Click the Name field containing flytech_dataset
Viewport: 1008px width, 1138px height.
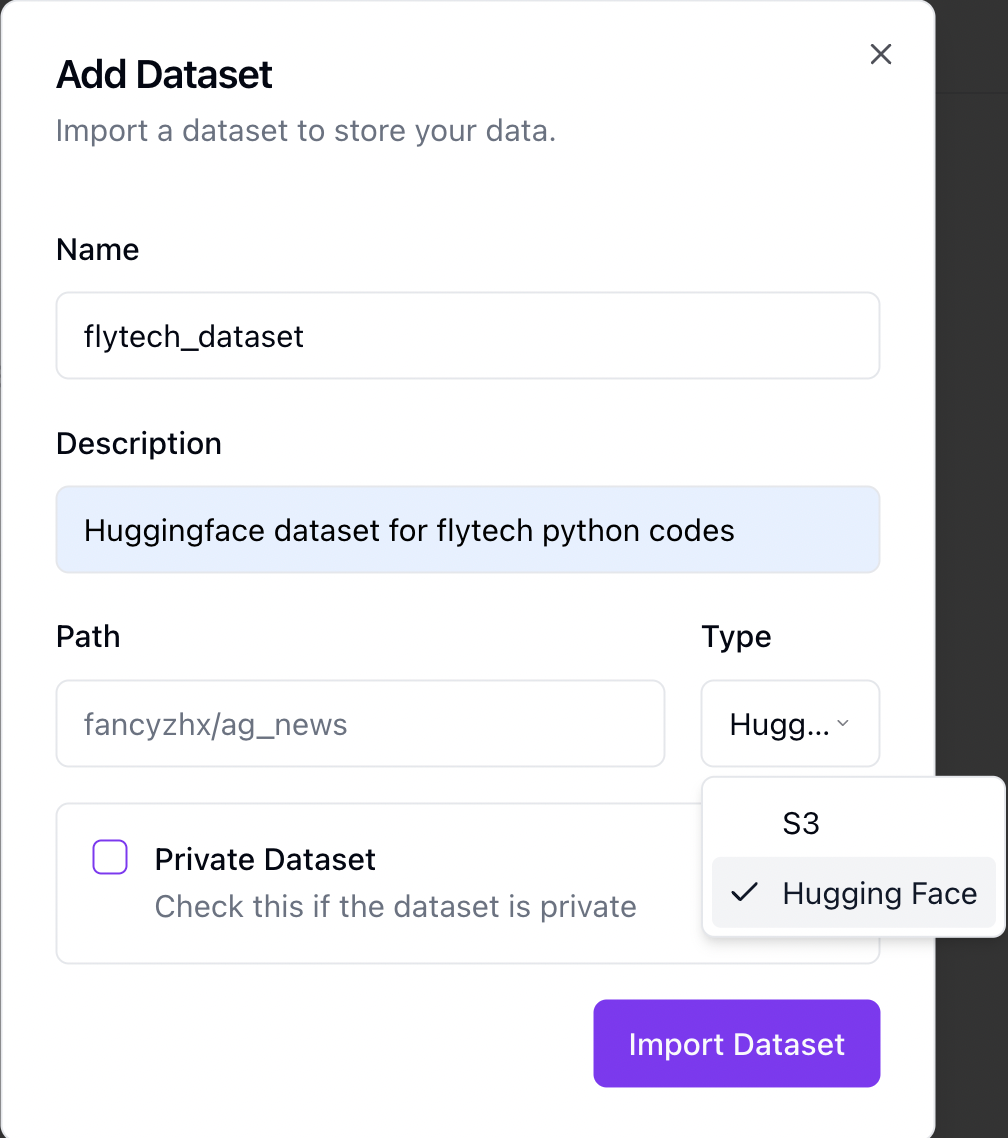tap(467, 336)
